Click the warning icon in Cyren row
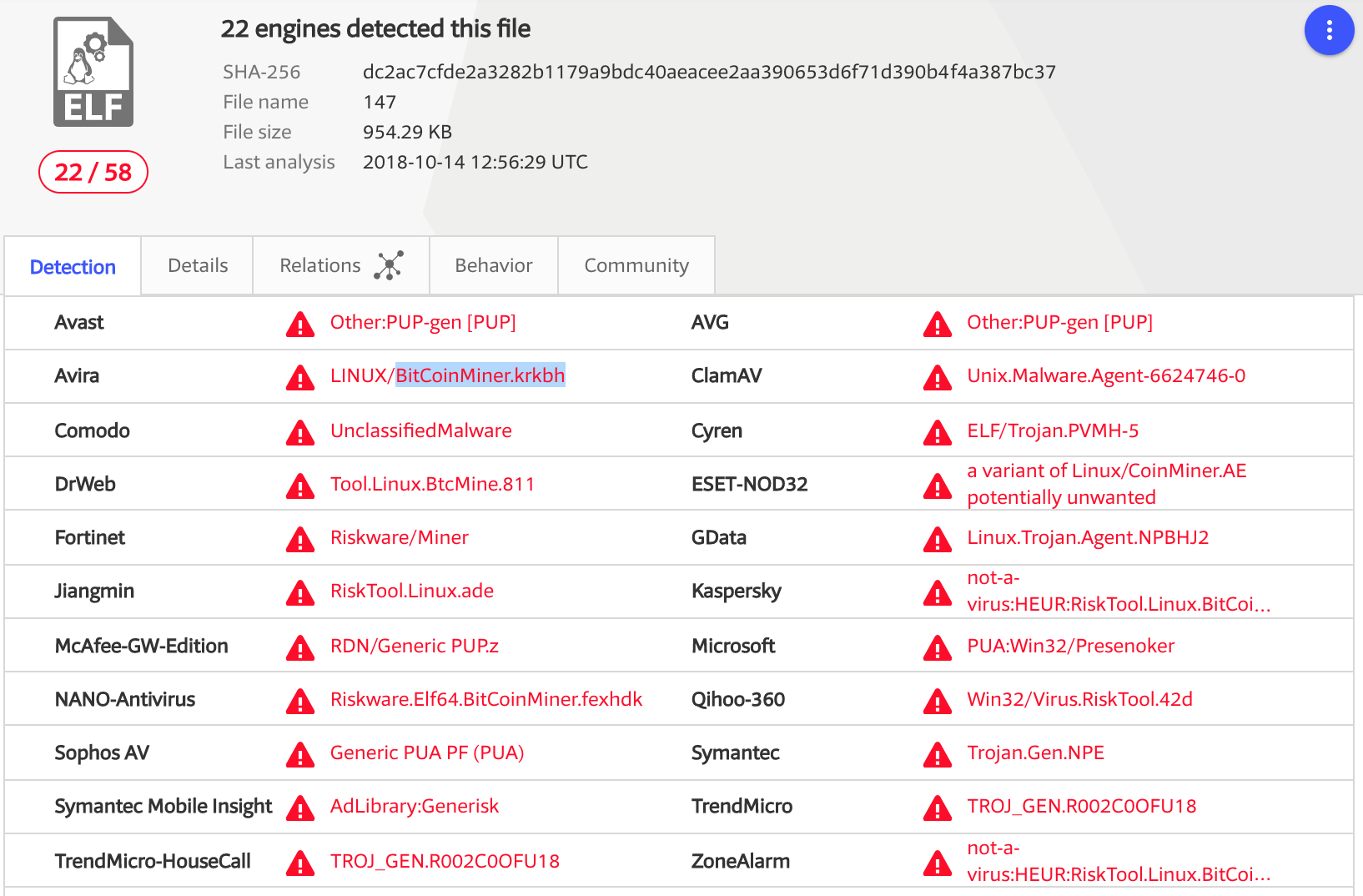The width and height of the screenshot is (1363, 896). 938,432
